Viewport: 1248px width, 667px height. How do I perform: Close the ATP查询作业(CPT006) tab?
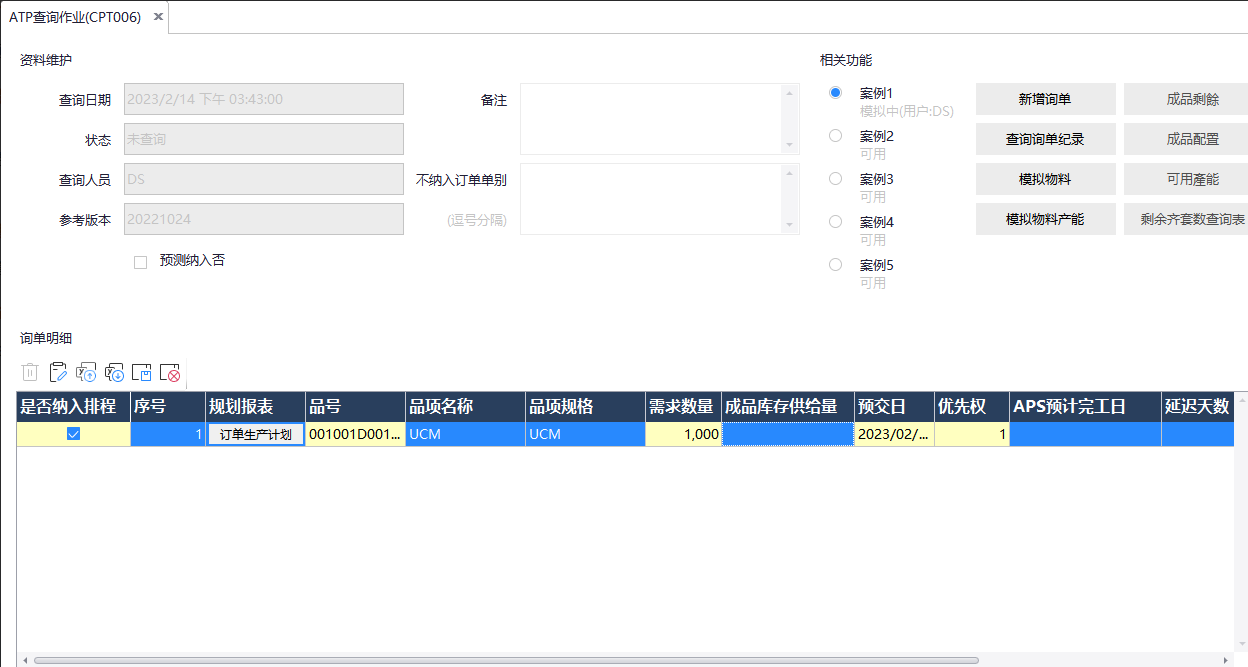coord(158,17)
